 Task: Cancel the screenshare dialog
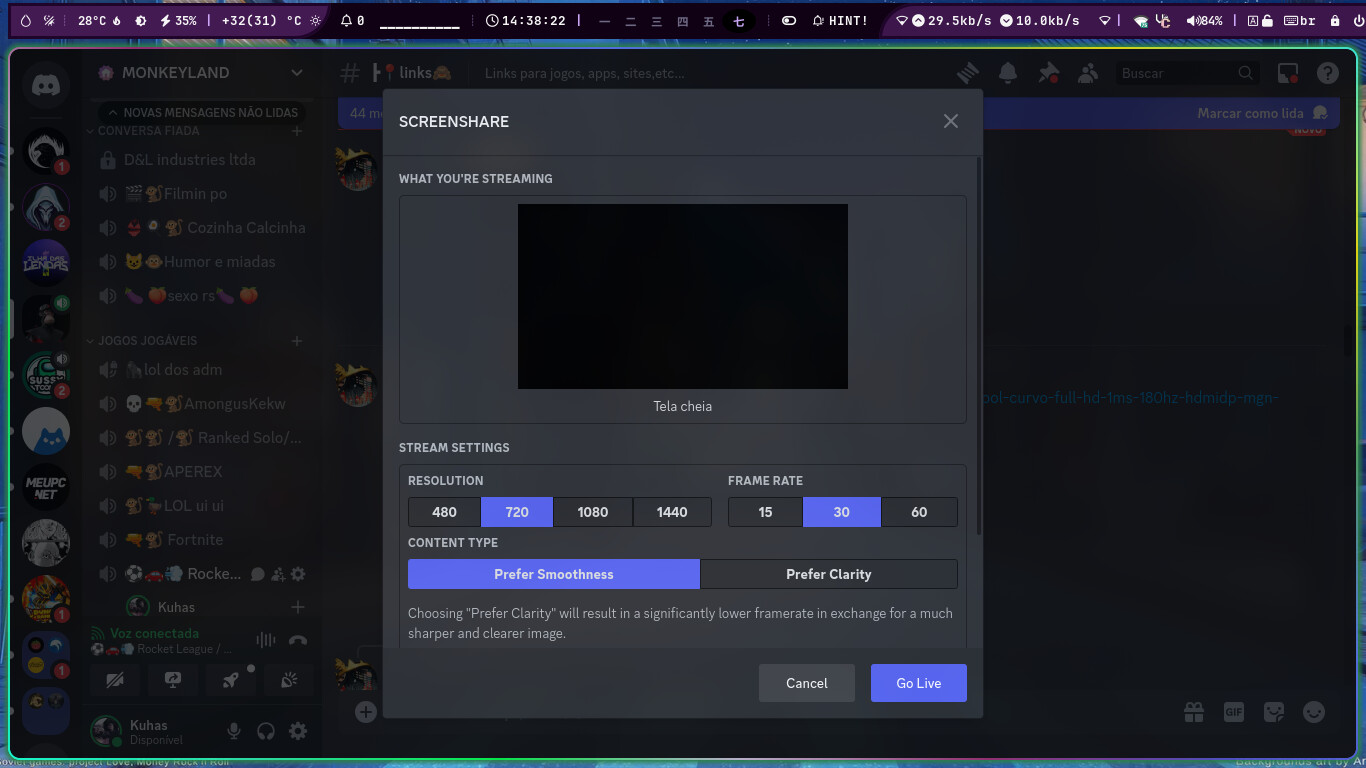(807, 683)
